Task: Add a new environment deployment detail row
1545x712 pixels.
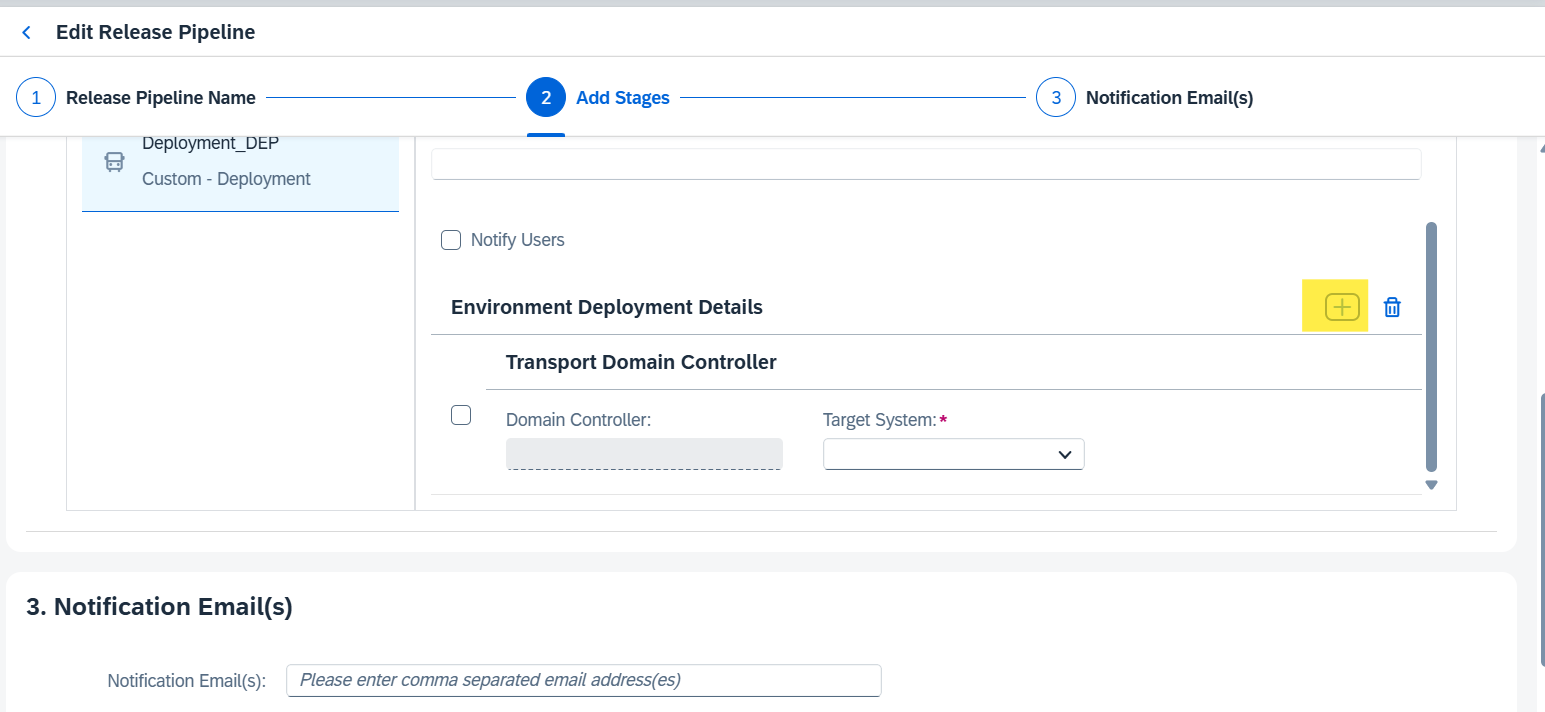Action: 1342,307
